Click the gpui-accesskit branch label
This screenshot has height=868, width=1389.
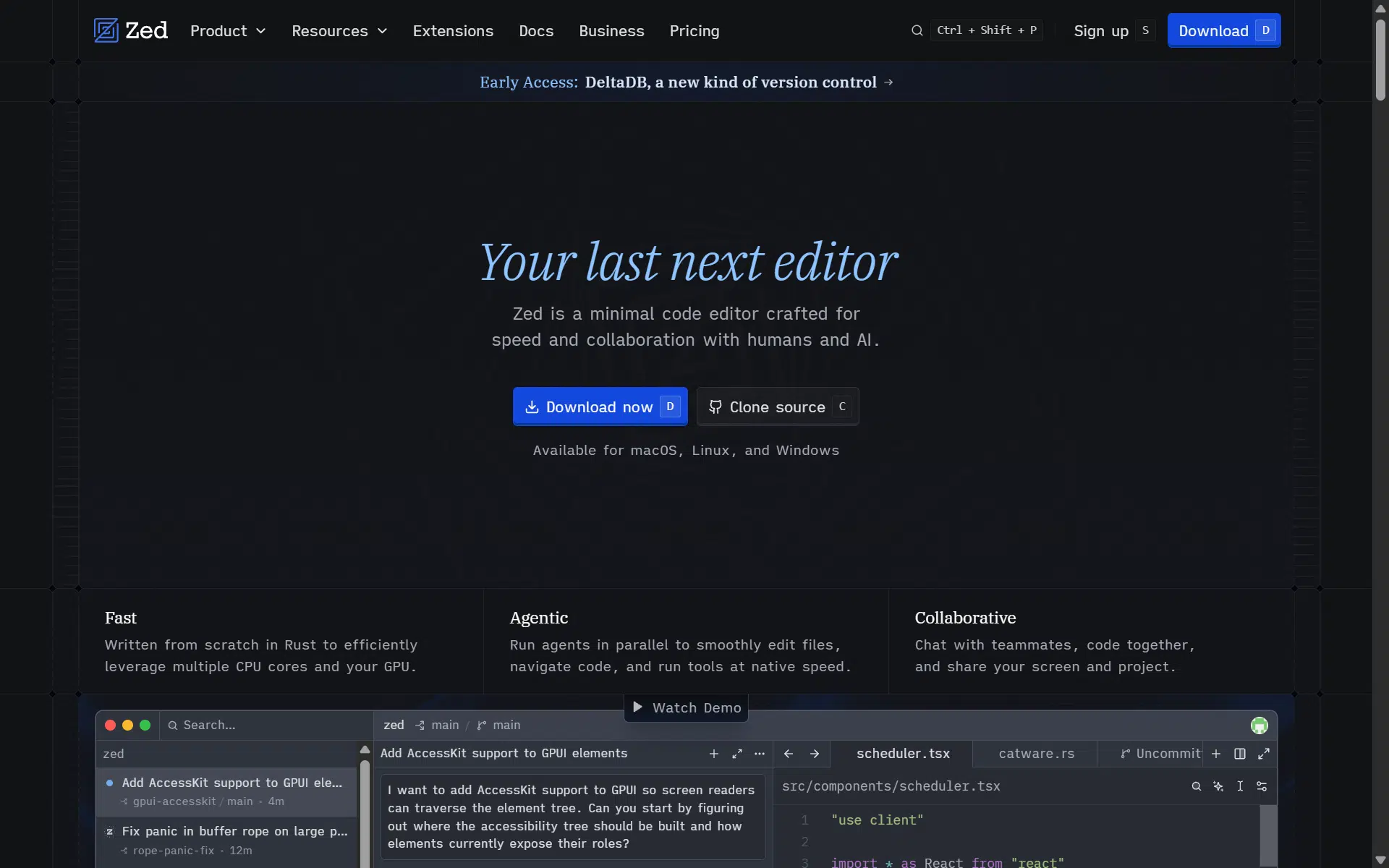(174, 801)
